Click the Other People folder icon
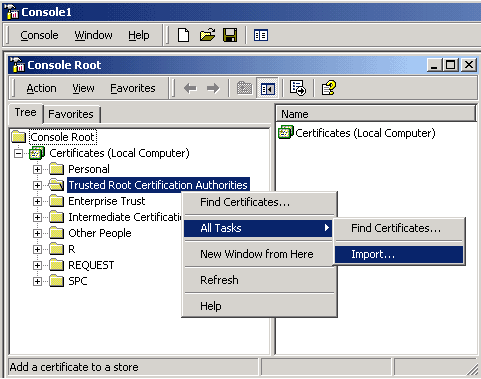The width and height of the screenshot is (481, 379). 56,233
